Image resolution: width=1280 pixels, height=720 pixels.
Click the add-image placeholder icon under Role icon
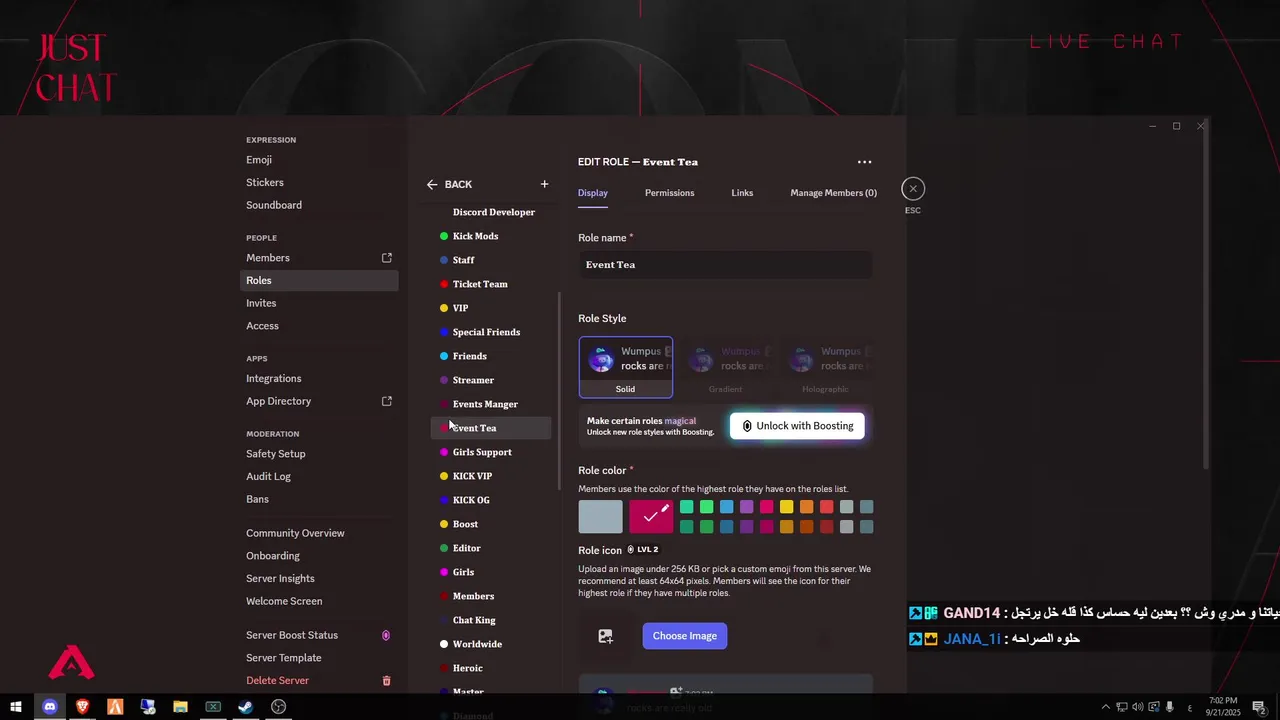[x=605, y=636]
